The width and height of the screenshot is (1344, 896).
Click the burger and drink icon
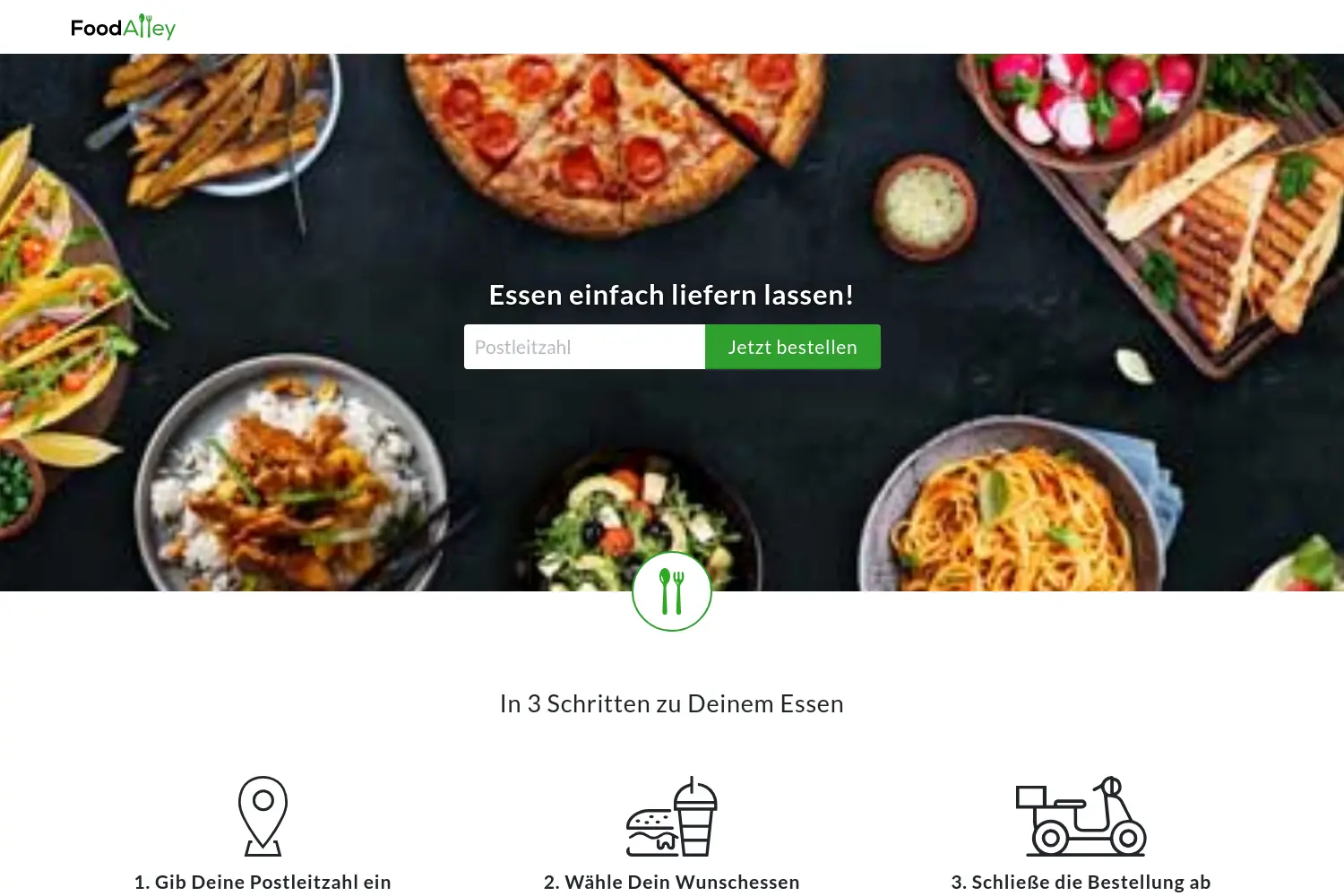click(x=672, y=816)
